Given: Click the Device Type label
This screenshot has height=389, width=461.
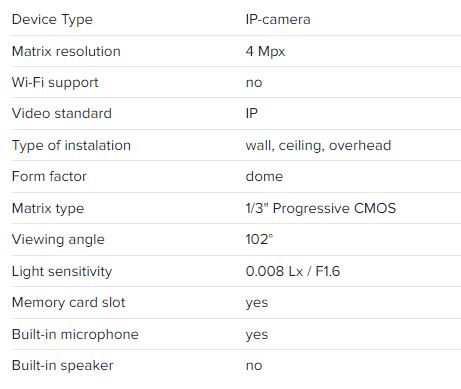Looking at the screenshot, I should [52, 20].
